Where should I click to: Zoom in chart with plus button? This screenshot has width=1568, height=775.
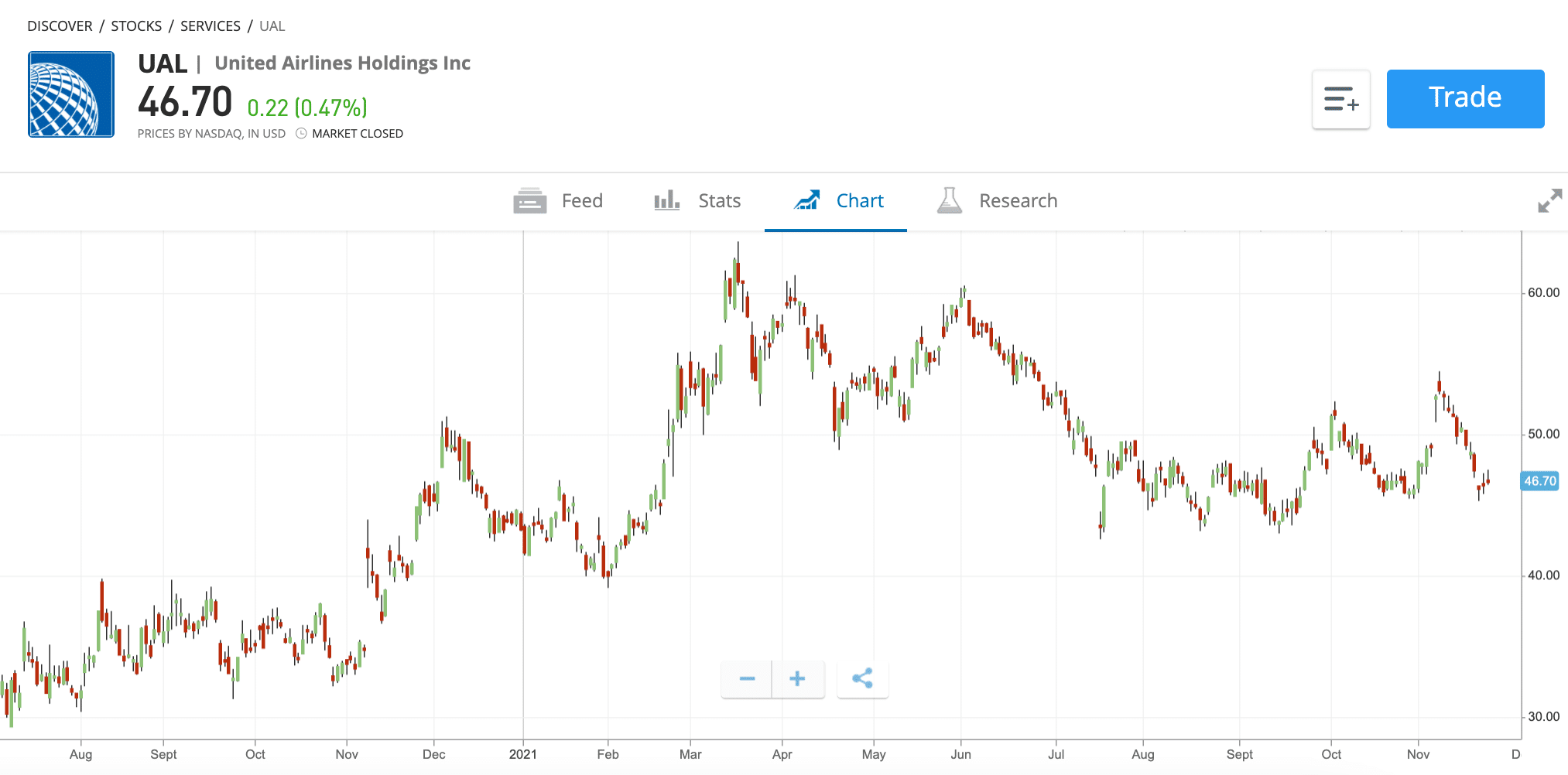pyautogui.click(x=797, y=679)
